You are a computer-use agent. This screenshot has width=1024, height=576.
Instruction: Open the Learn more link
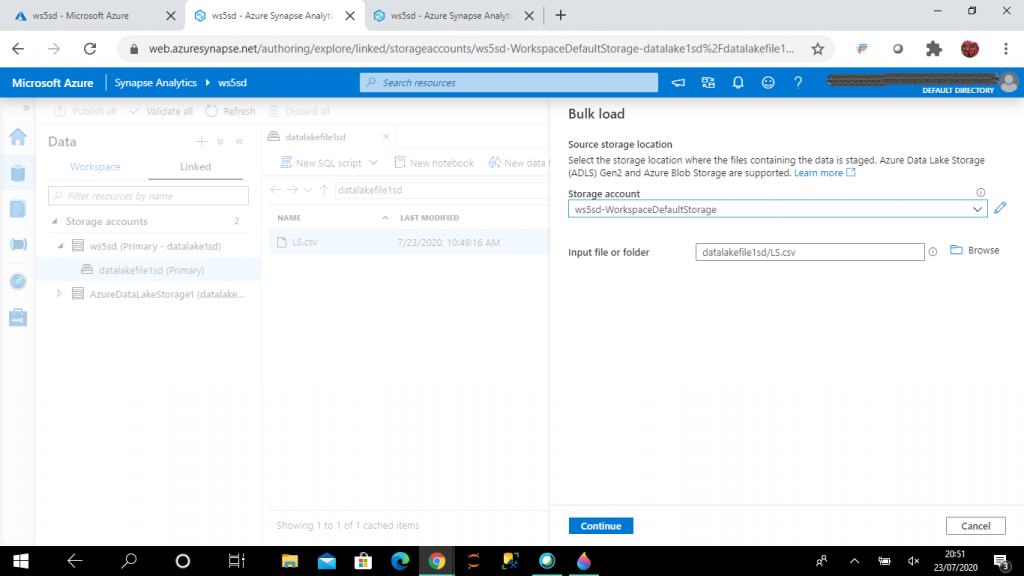824,173
